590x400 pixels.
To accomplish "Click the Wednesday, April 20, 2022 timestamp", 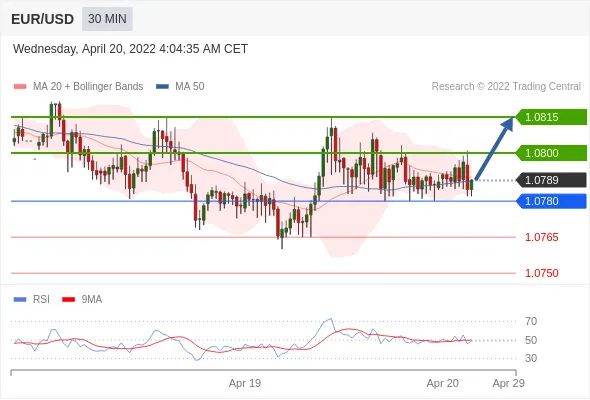I will (x=130, y=49).
